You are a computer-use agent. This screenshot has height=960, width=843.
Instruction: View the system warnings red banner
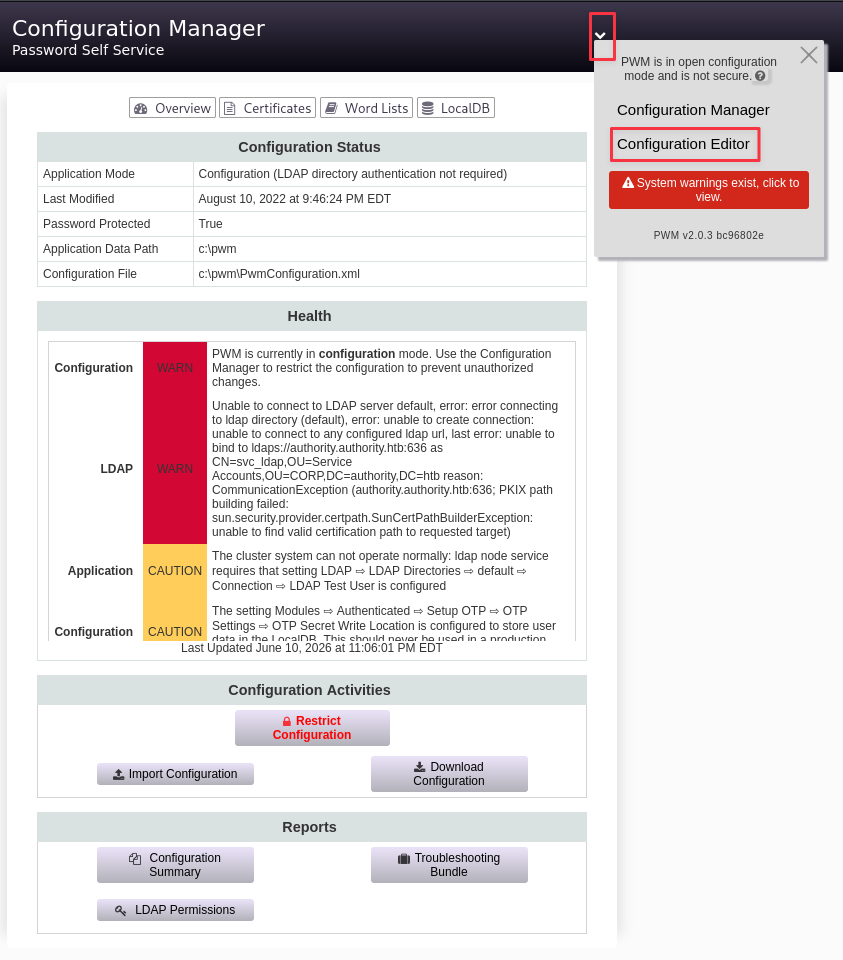click(709, 190)
